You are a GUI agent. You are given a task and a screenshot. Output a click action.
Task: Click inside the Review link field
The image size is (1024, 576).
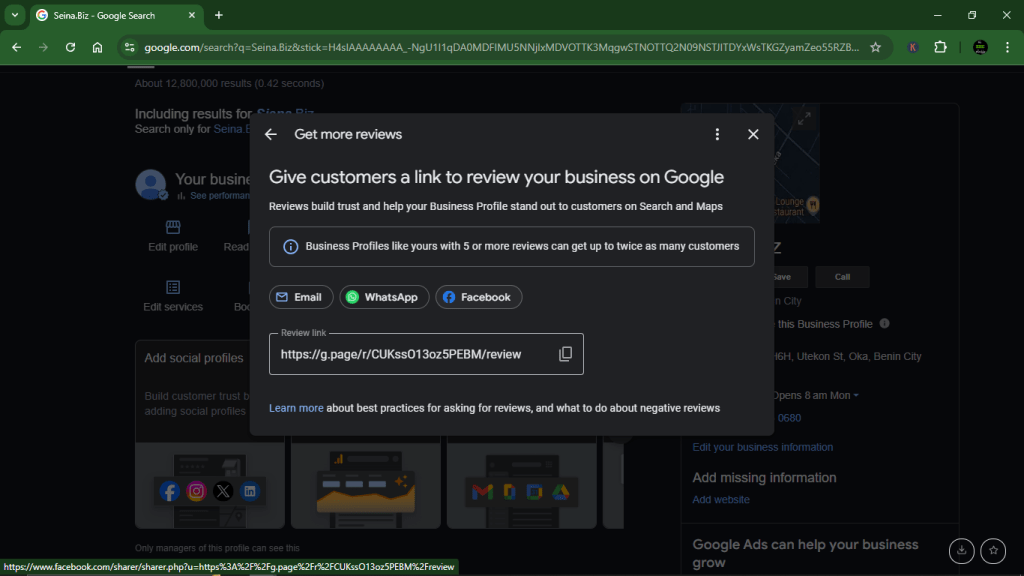tap(400, 354)
